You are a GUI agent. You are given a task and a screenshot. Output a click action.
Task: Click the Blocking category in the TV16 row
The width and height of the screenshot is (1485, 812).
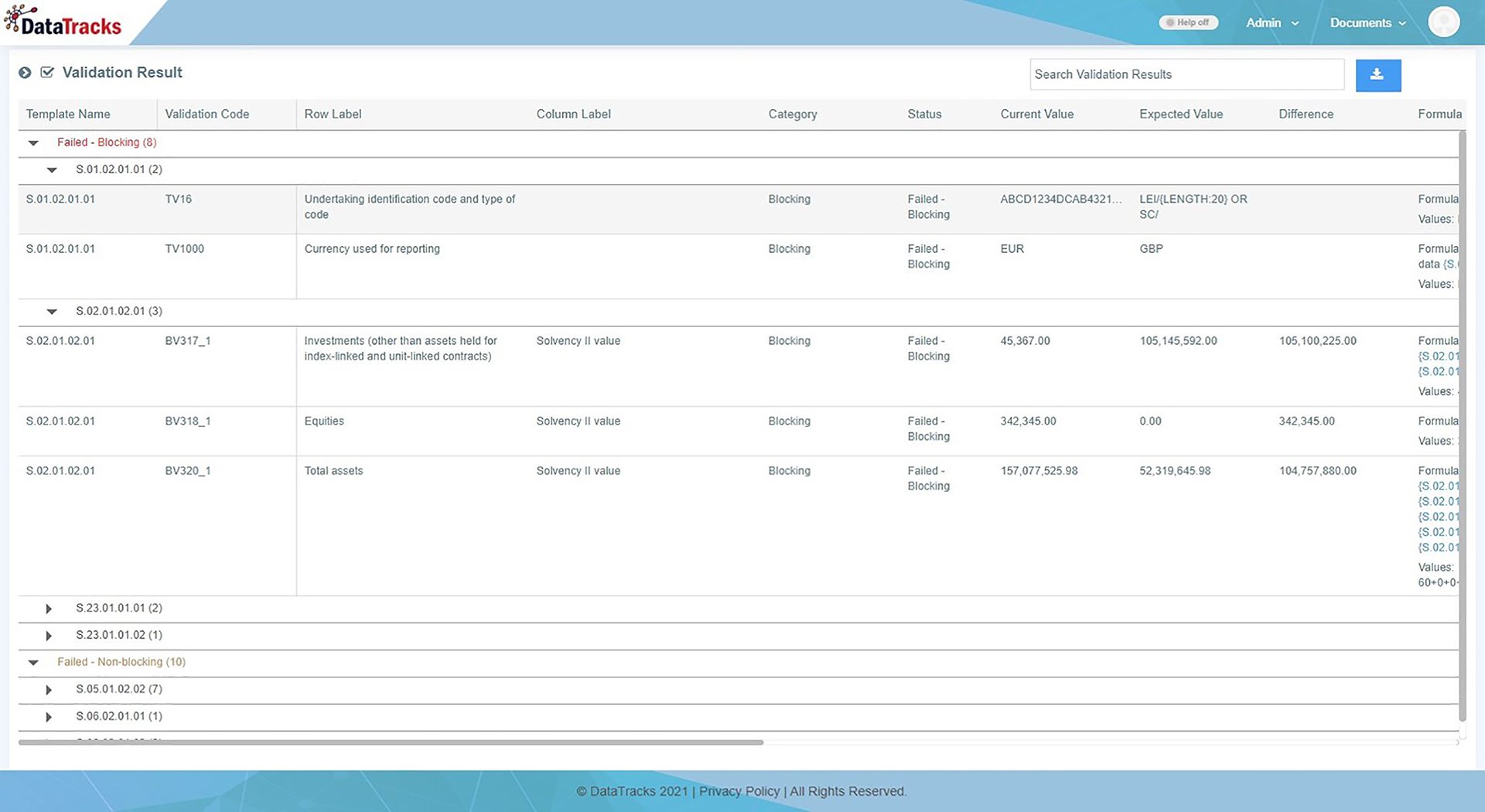pyautogui.click(x=789, y=199)
